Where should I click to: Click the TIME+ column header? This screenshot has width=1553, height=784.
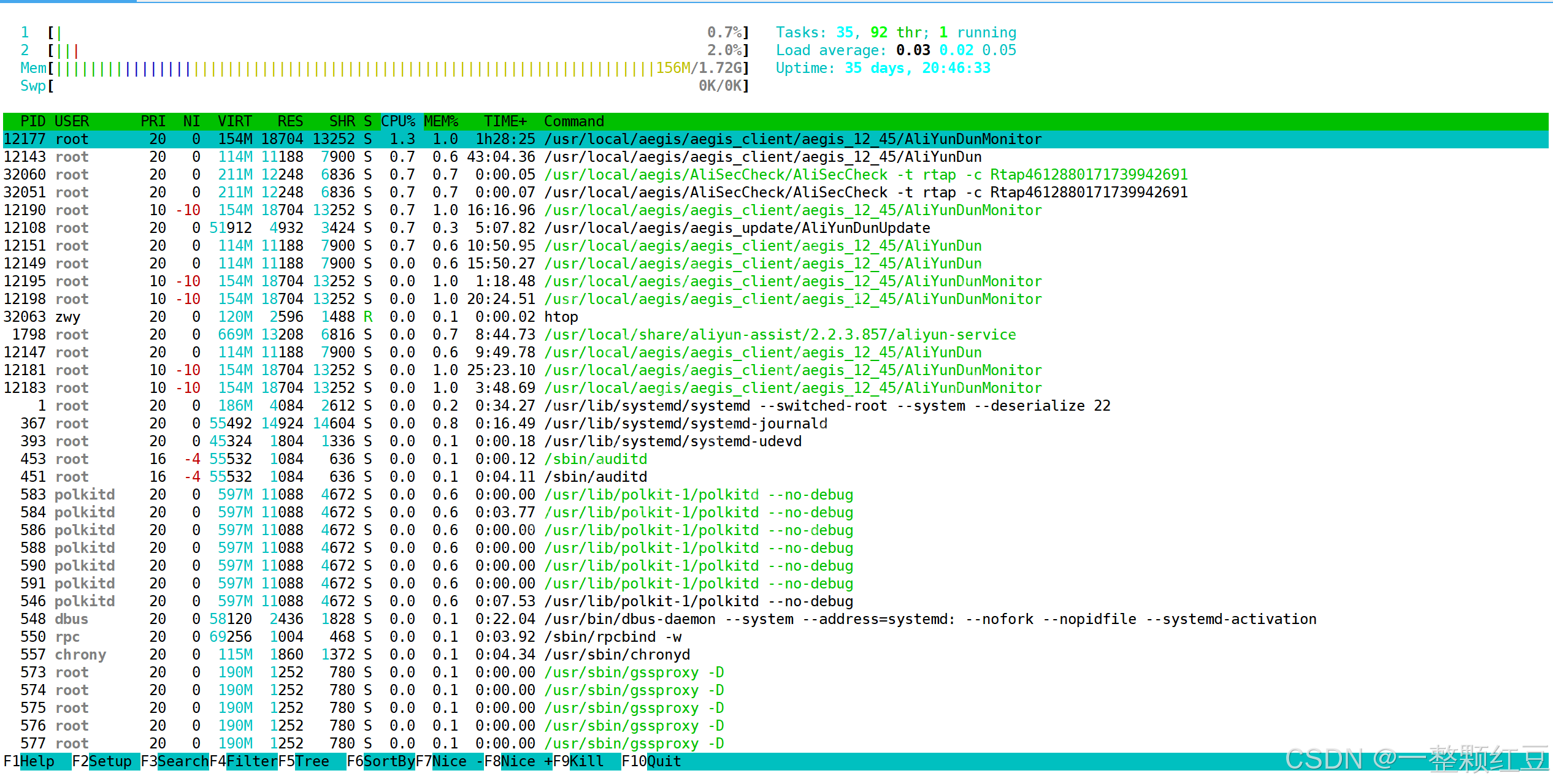505,121
